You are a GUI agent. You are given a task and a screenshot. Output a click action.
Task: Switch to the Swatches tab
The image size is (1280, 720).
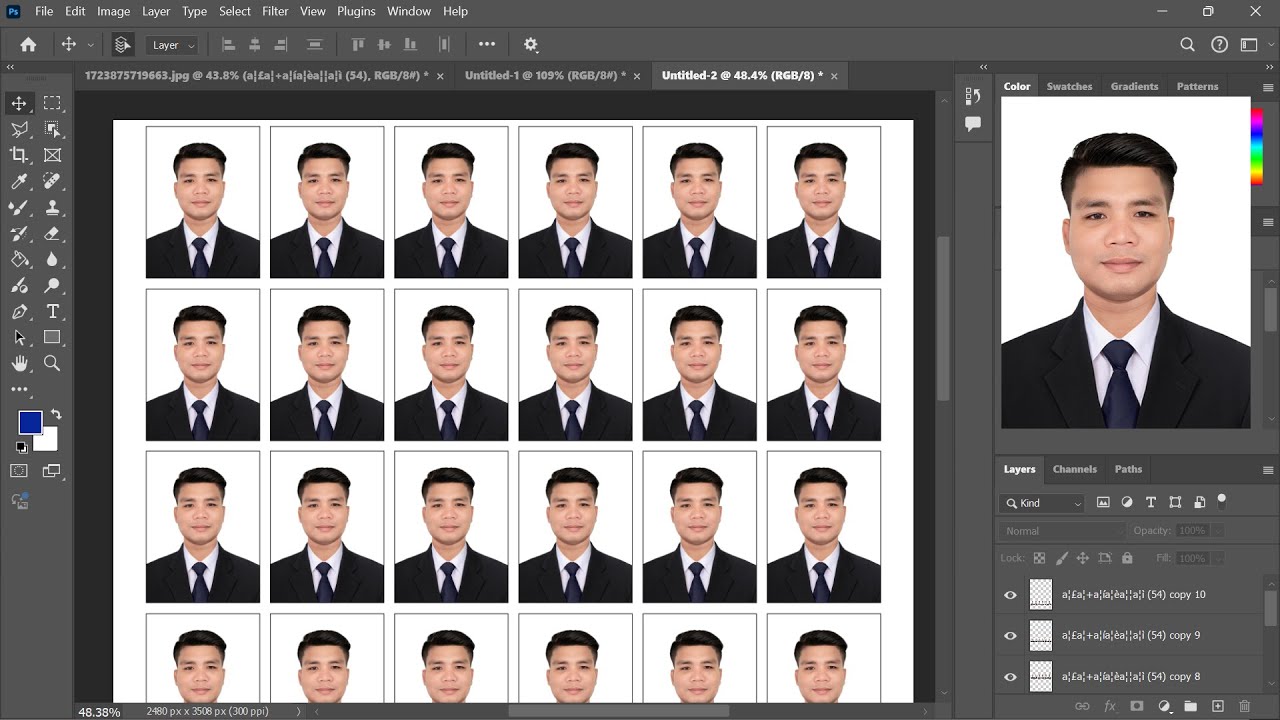click(1069, 86)
